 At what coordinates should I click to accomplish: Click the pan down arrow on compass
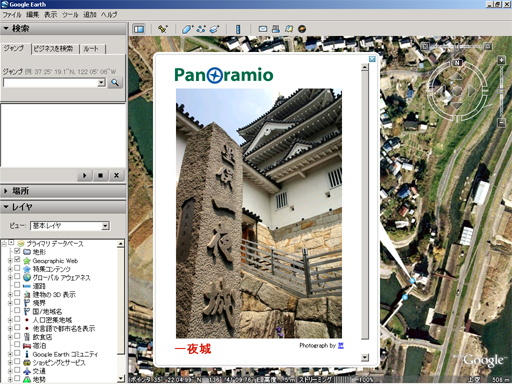click(457, 105)
